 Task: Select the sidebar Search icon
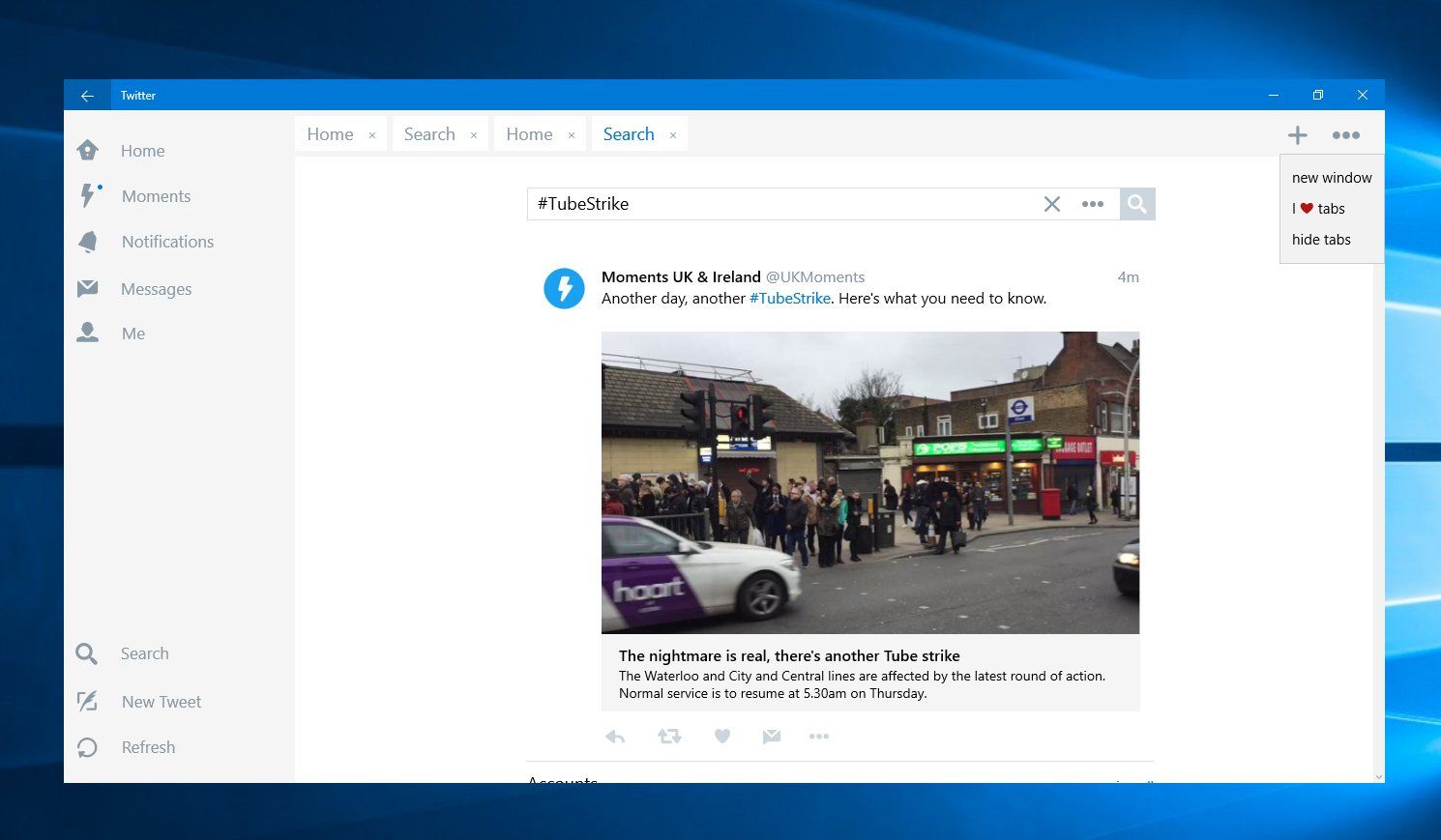(x=86, y=653)
